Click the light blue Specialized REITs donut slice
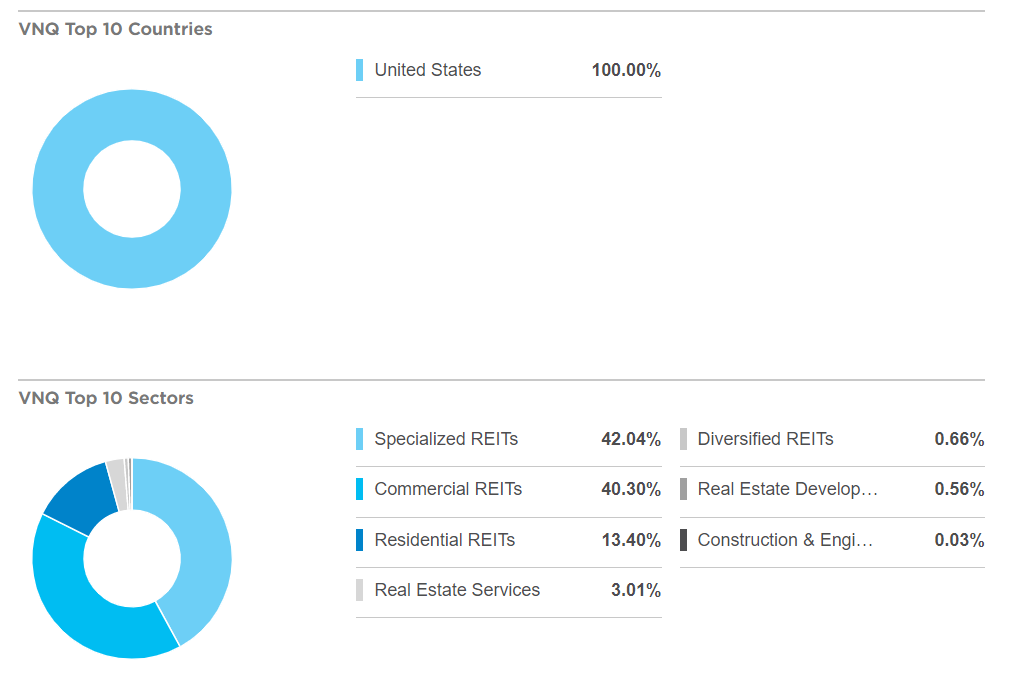The image size is (1029, 691). click(x=205, y=545)
